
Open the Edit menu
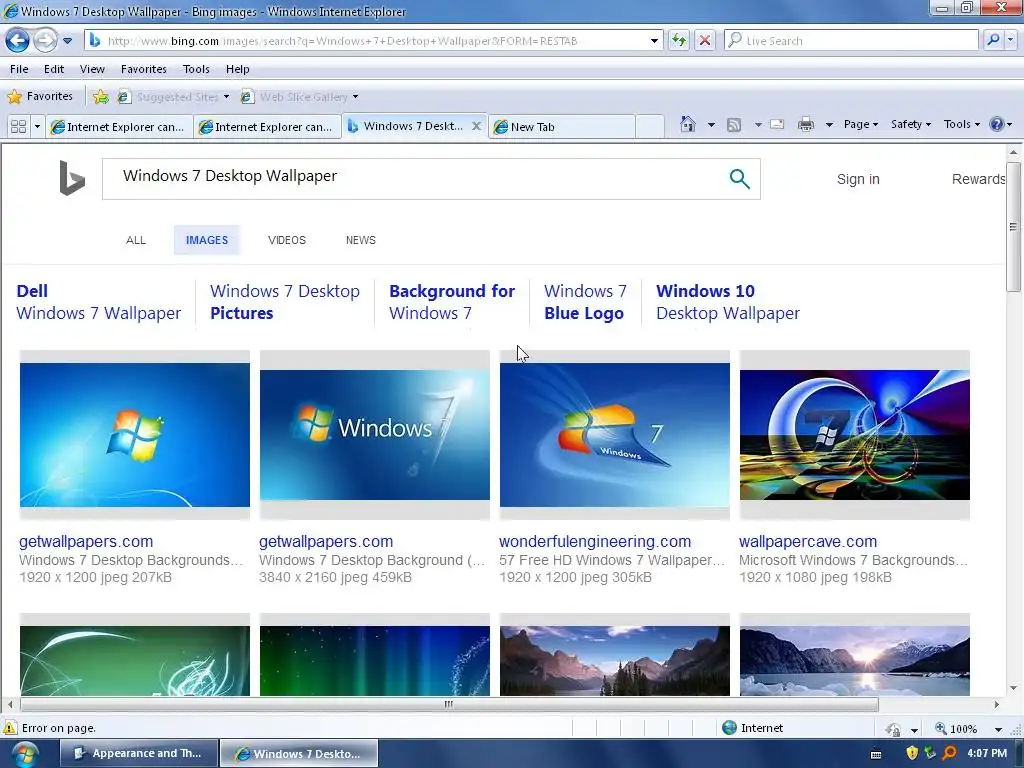(x=54, y=69)
